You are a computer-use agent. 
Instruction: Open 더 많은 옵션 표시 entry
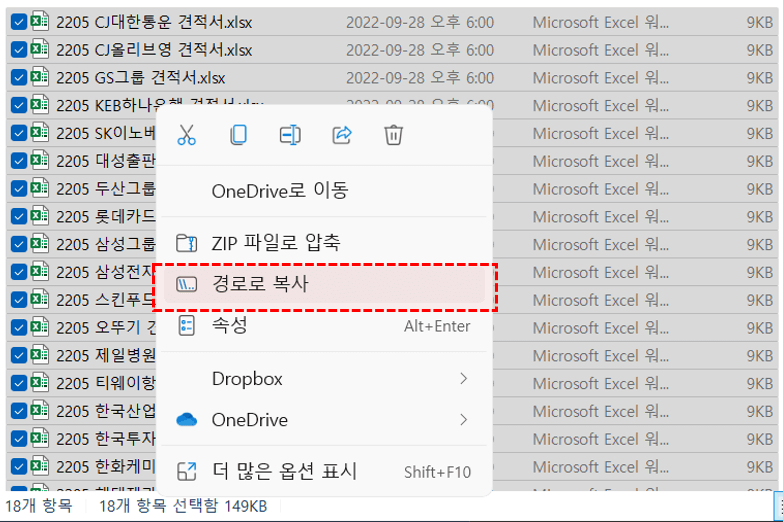tap(324, 472)
